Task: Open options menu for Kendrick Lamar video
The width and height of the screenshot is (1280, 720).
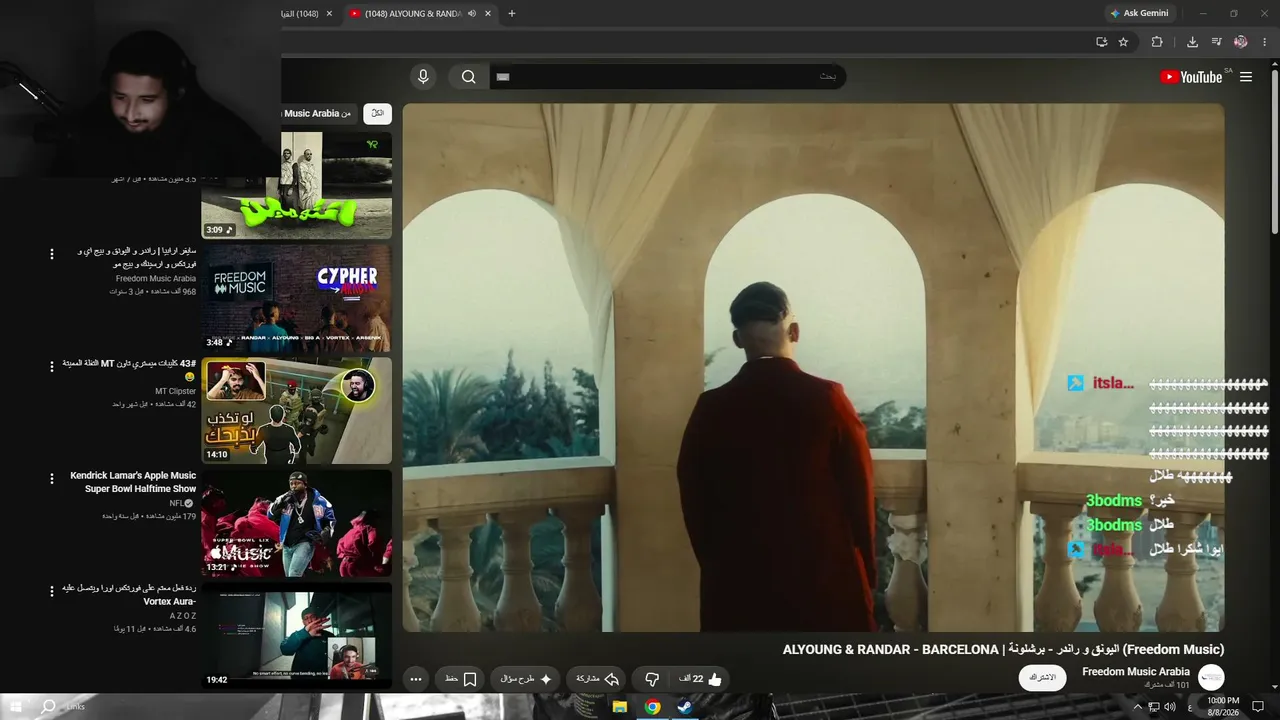Action: [52, 479]
